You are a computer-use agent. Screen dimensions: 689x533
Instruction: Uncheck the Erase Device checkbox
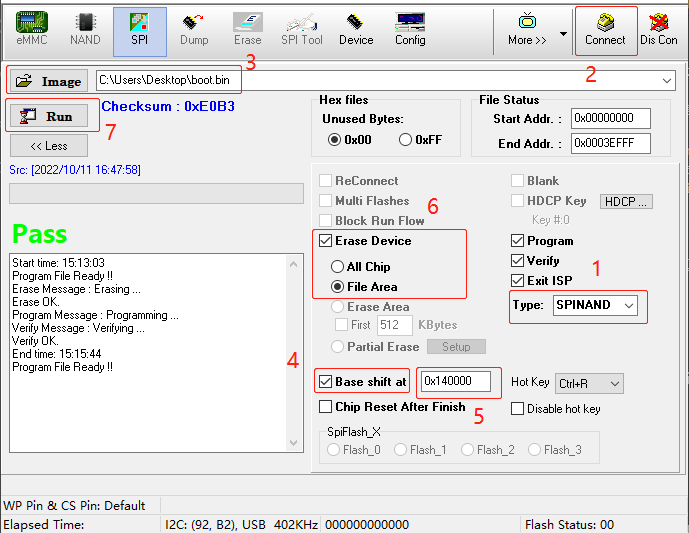click(x=326, y=241)
